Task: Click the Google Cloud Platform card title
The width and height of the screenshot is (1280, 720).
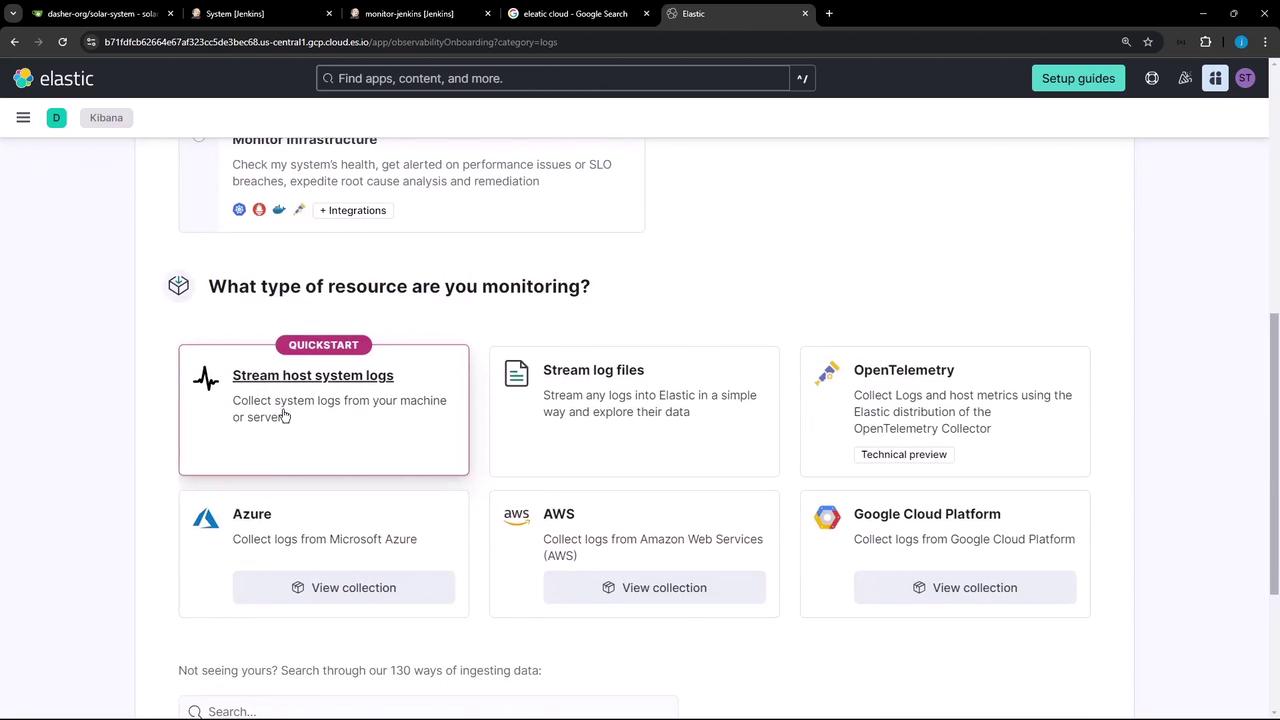Action: click(927, 514)
